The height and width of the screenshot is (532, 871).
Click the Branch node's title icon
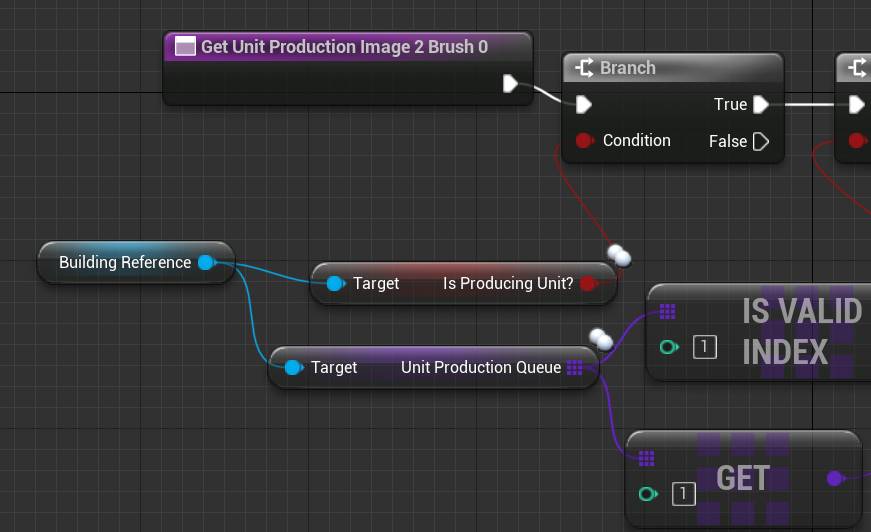583,68
